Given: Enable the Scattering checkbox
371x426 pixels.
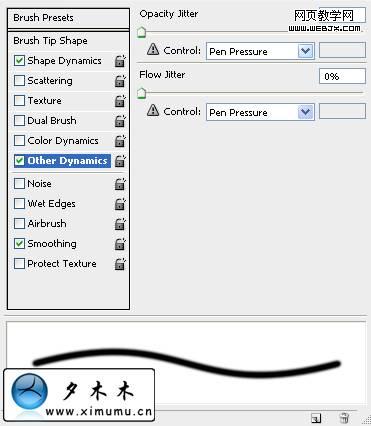Looking at the screenshot, I should click(x=19, y=81).
